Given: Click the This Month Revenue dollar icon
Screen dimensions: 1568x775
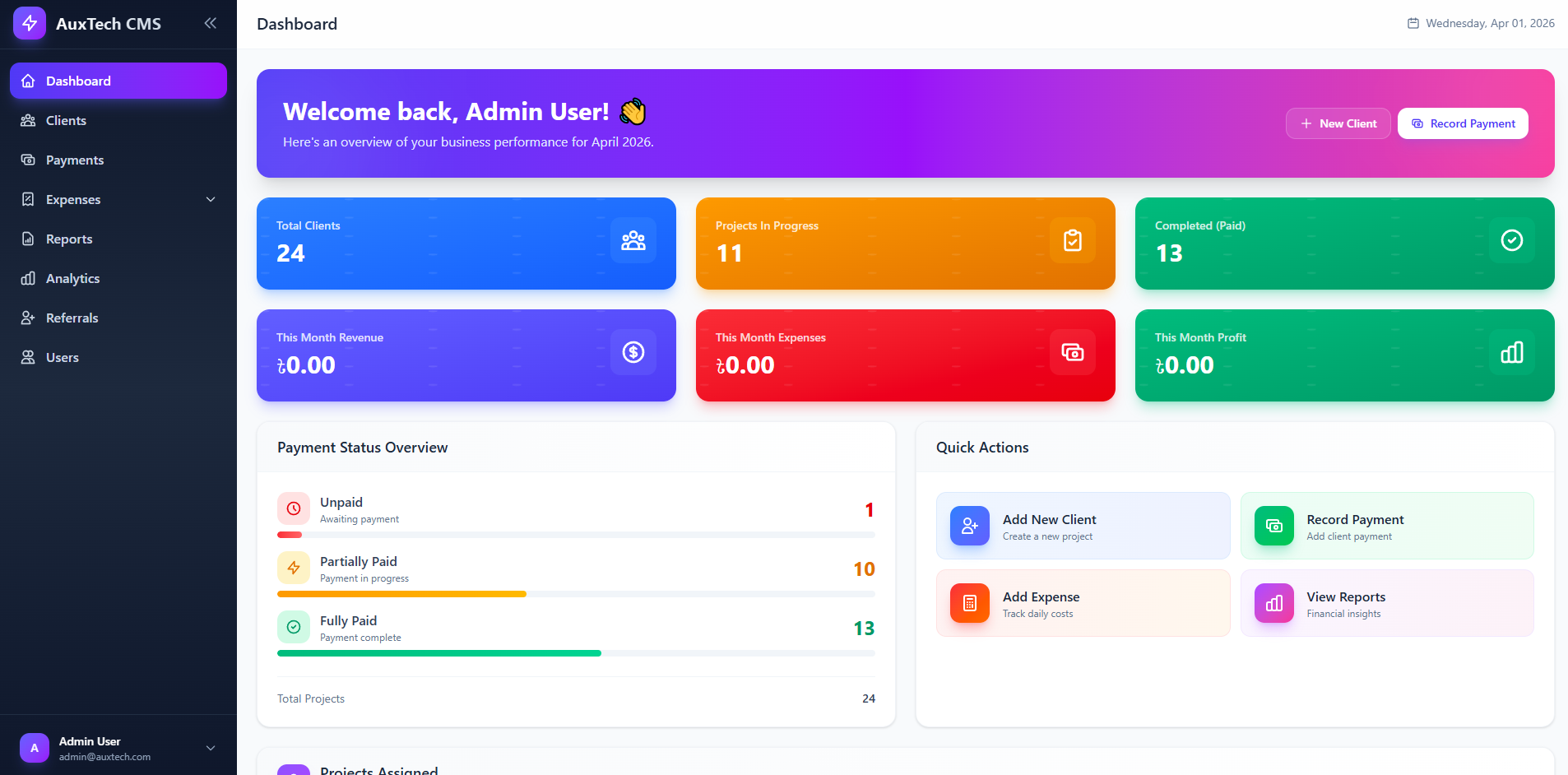Looking at the screenshot, I should [x=633, y=352].
